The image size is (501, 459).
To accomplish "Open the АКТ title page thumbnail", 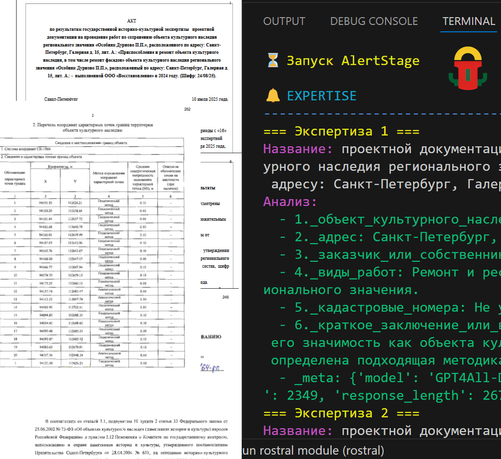I will pos(128,52).
